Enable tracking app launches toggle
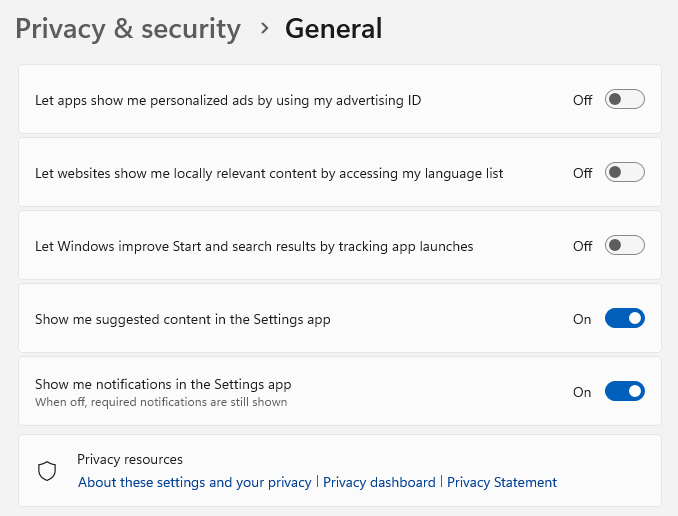The height and width of the screenshot is (516, 678). pyautogui.click(x=624, y=246)
